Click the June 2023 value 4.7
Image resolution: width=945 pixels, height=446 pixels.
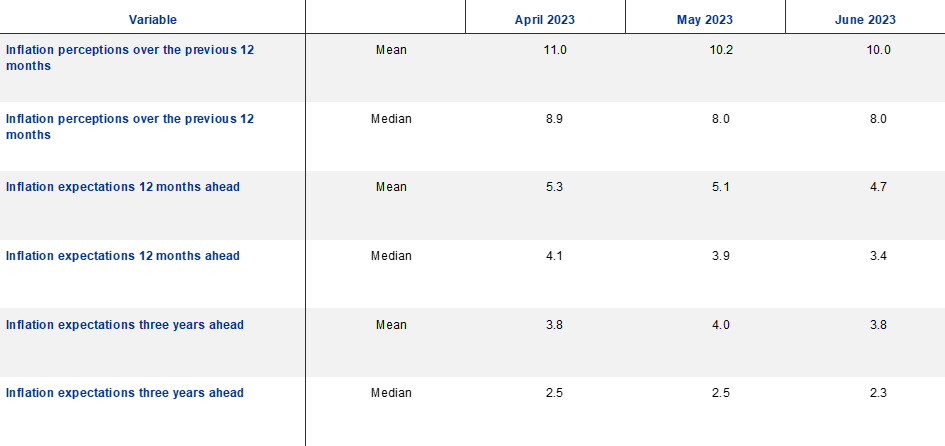879,187
